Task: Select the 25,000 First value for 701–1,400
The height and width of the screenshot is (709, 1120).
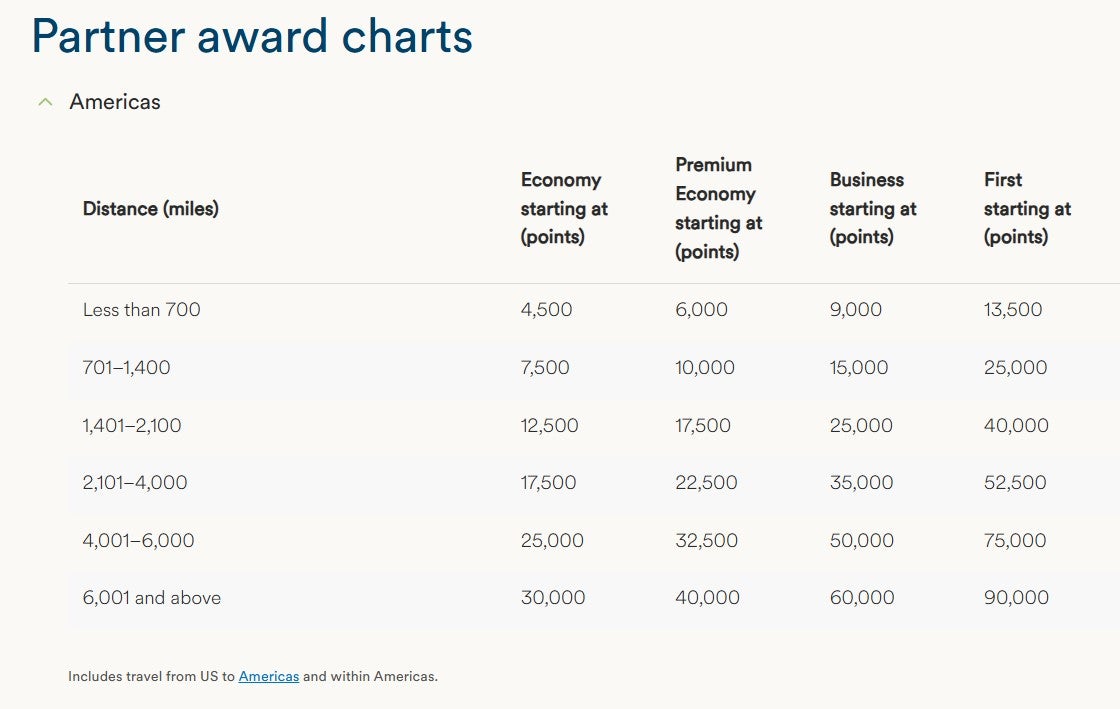Action: click(1015, 367)
